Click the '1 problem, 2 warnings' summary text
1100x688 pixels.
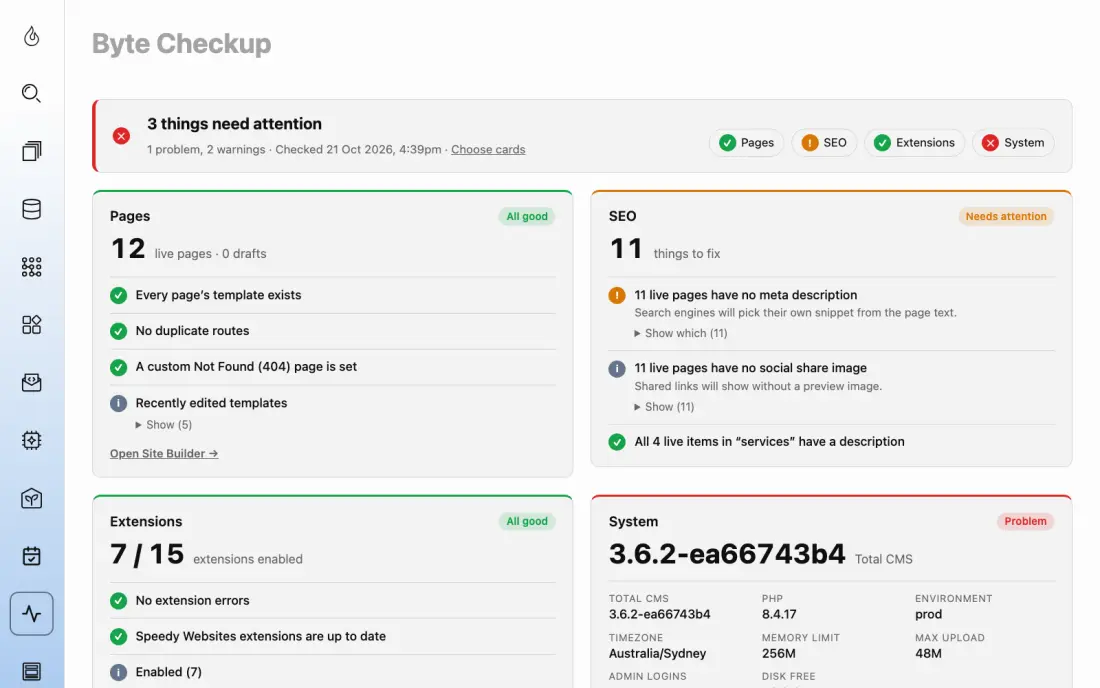(x=206, y=149)
